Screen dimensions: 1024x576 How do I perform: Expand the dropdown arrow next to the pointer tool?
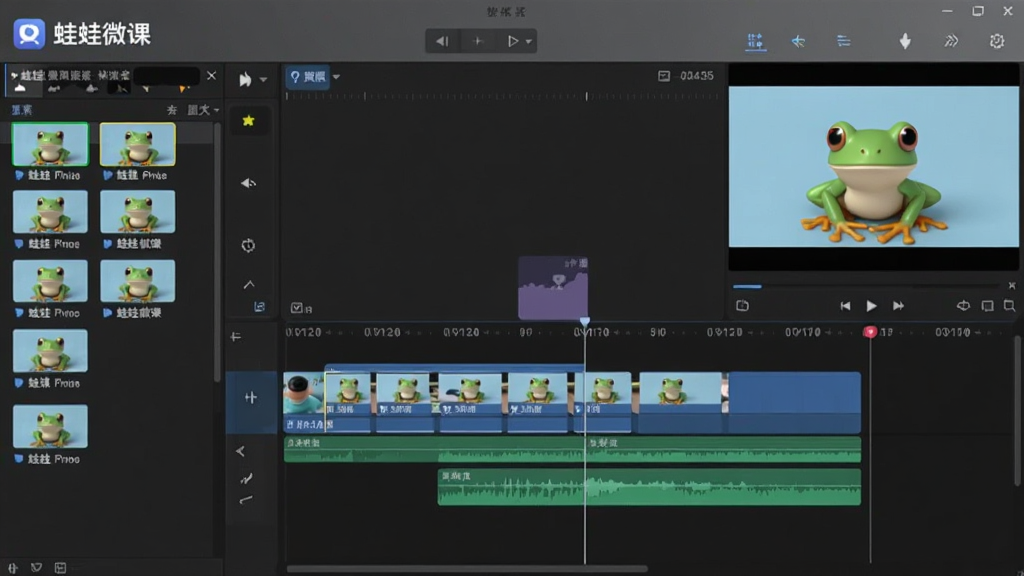[x=263, y=80]
